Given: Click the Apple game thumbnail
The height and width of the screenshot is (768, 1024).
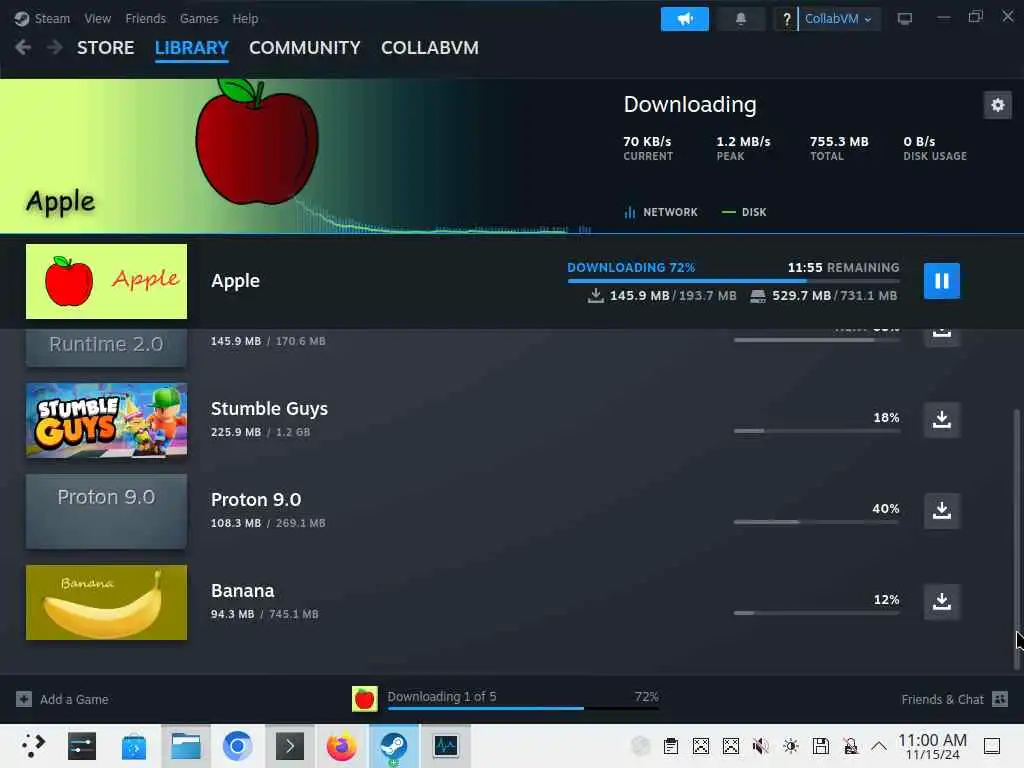Looking at the screenshot, I should coord(106,281).
